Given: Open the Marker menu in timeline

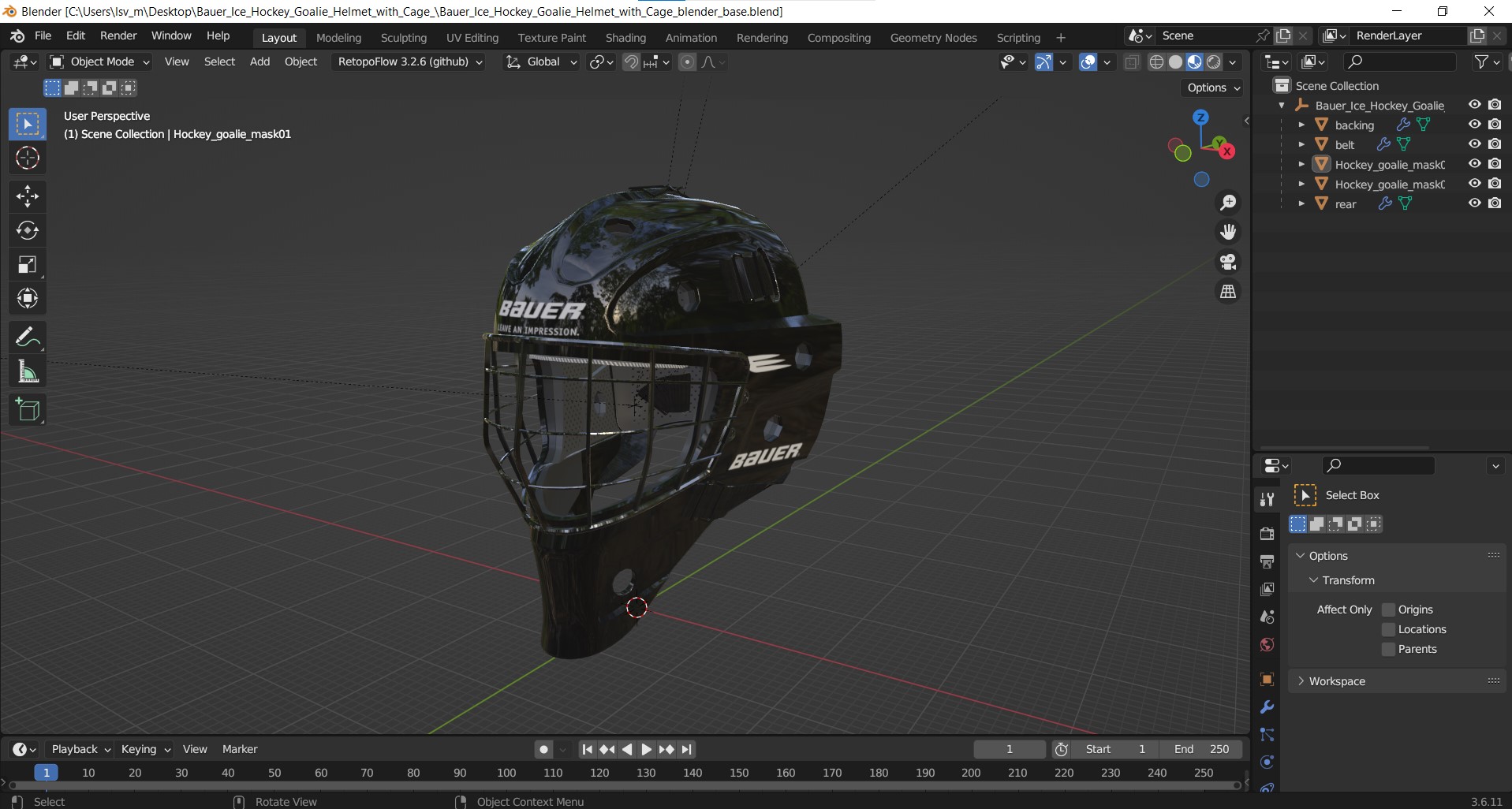Looking at the screenshot, I should click(x=240, y=750).
